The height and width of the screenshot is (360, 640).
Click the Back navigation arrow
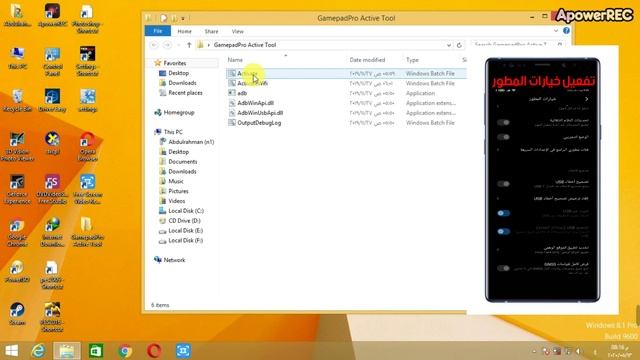(x=154, y=45)
